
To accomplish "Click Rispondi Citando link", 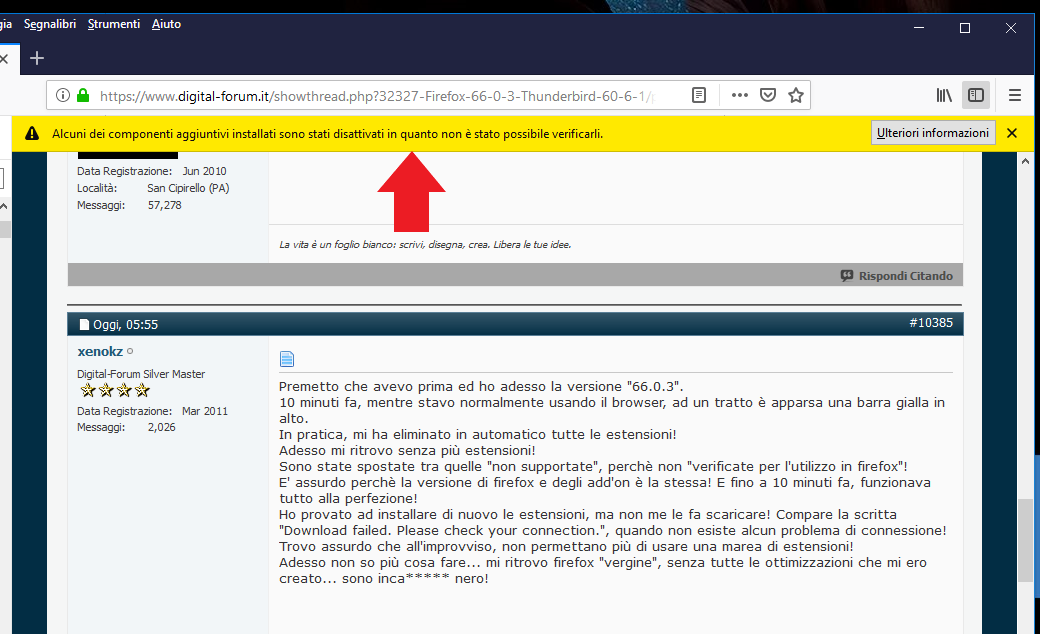I will point(905,276).
